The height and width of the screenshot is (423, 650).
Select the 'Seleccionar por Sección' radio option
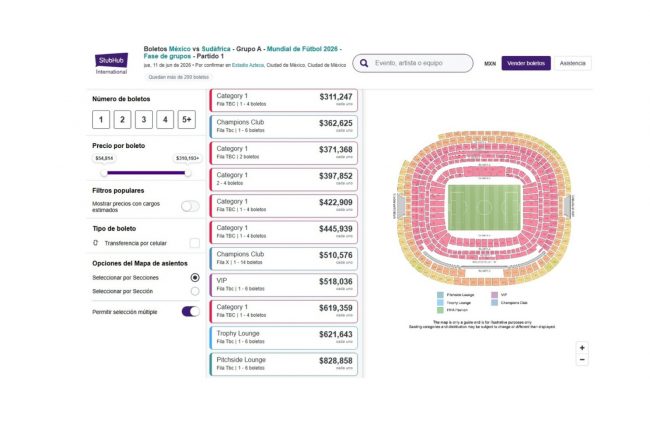194,291
